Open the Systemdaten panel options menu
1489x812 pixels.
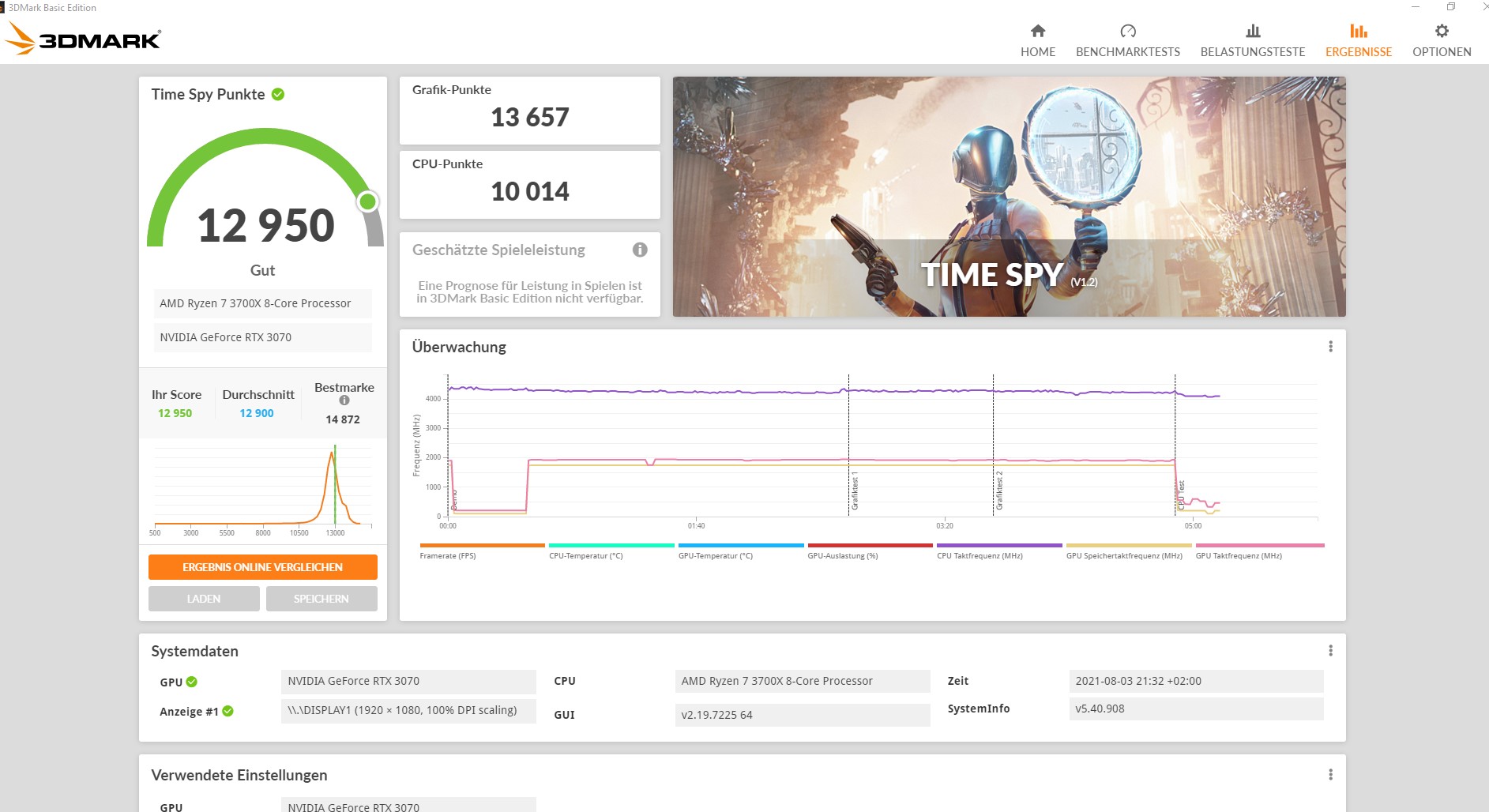pos(1331,651)
